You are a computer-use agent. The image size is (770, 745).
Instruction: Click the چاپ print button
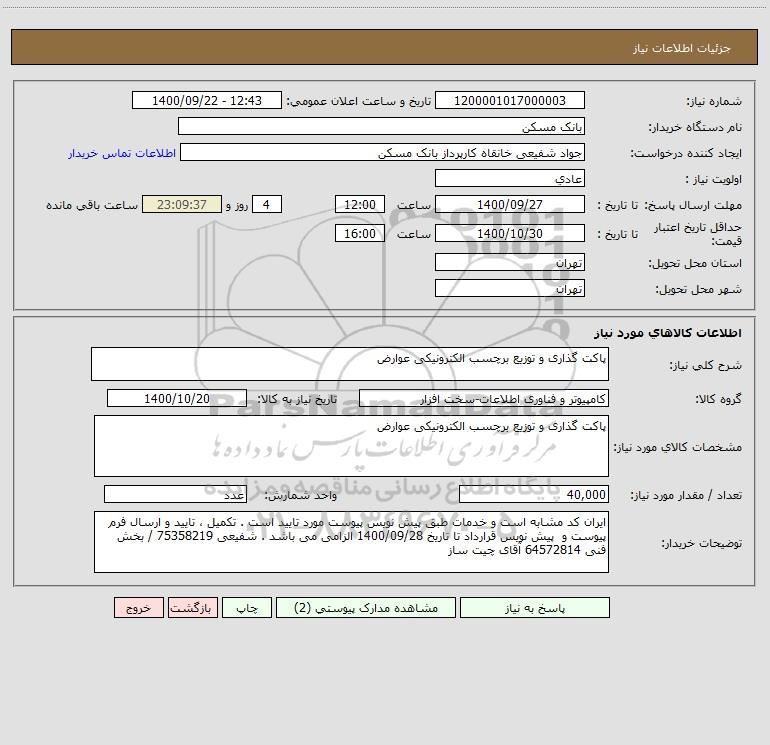tap(247, 608)
